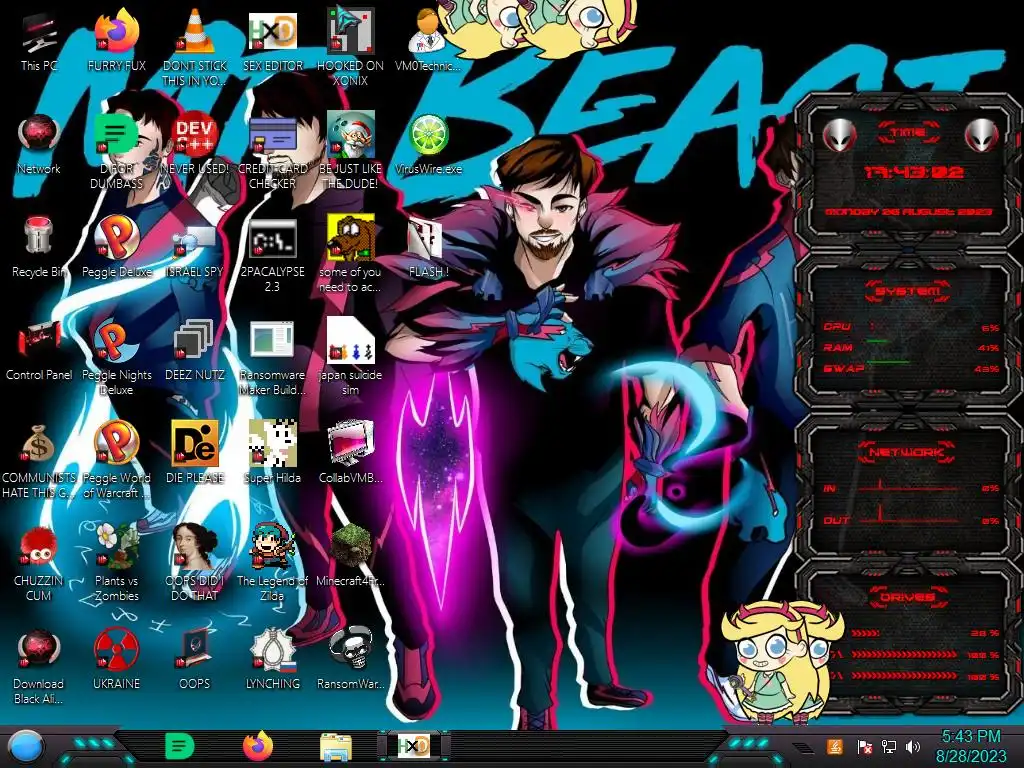Click the widget digital clock readout
This screenshot has width=1024, height=768.
click(x=913, y=172)
